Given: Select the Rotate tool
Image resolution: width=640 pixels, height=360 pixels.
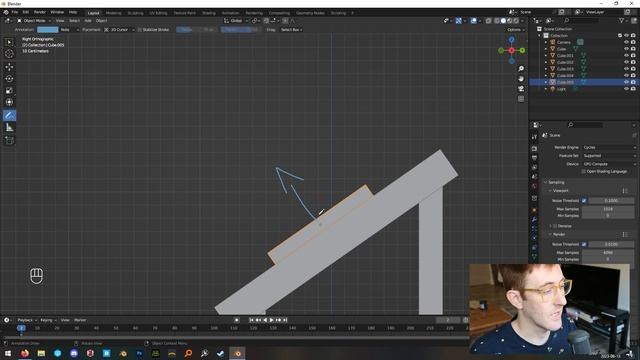Looking at the screenshot, I should pos(9,79).
